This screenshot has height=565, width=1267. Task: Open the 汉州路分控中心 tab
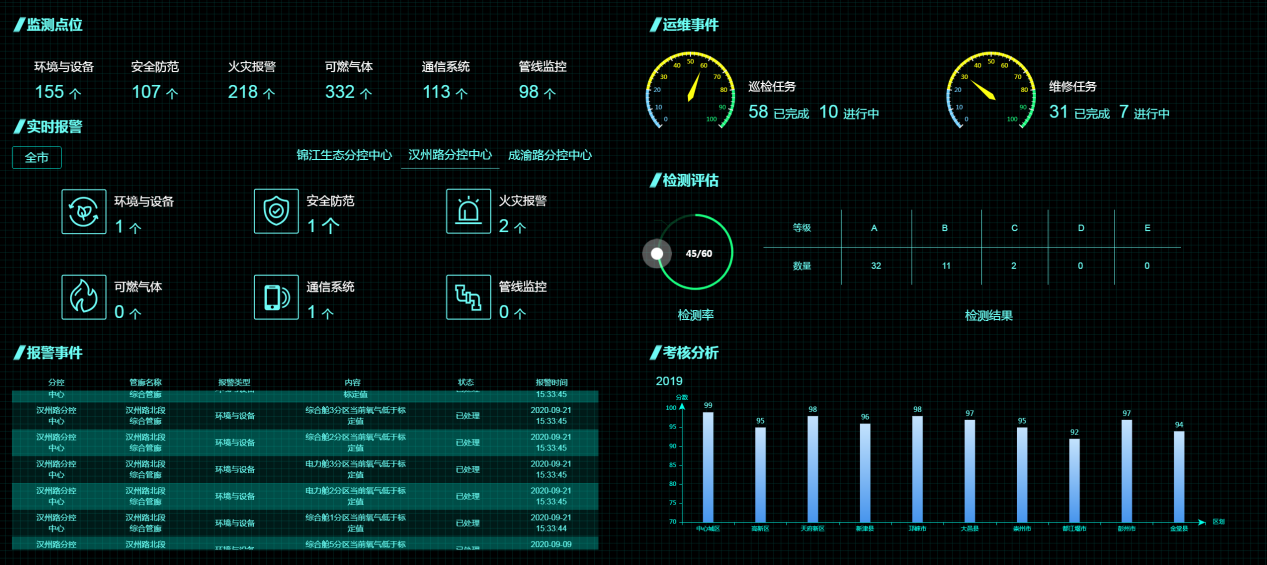450,156
